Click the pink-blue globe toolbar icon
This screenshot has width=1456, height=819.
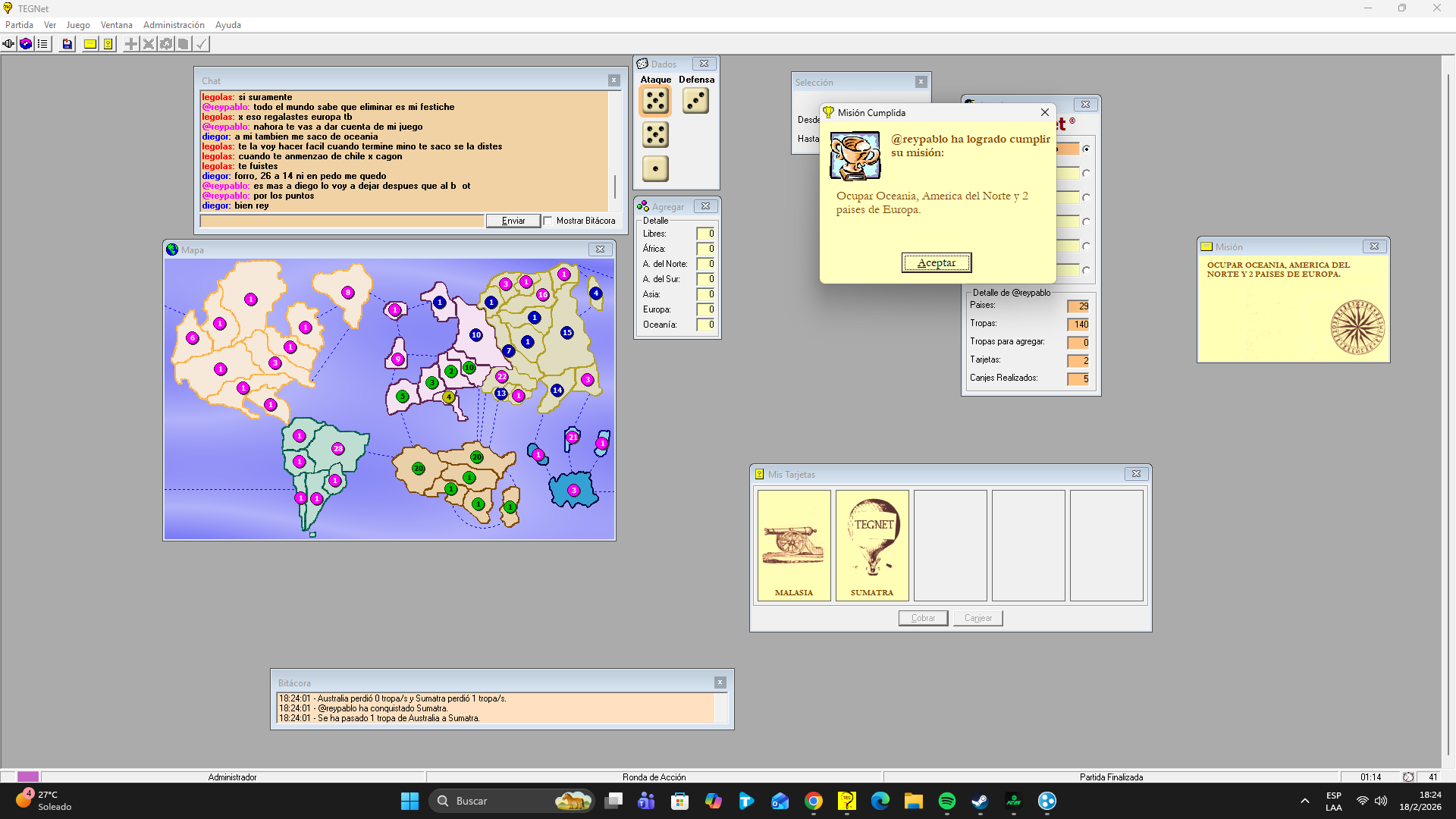[26, 44]
